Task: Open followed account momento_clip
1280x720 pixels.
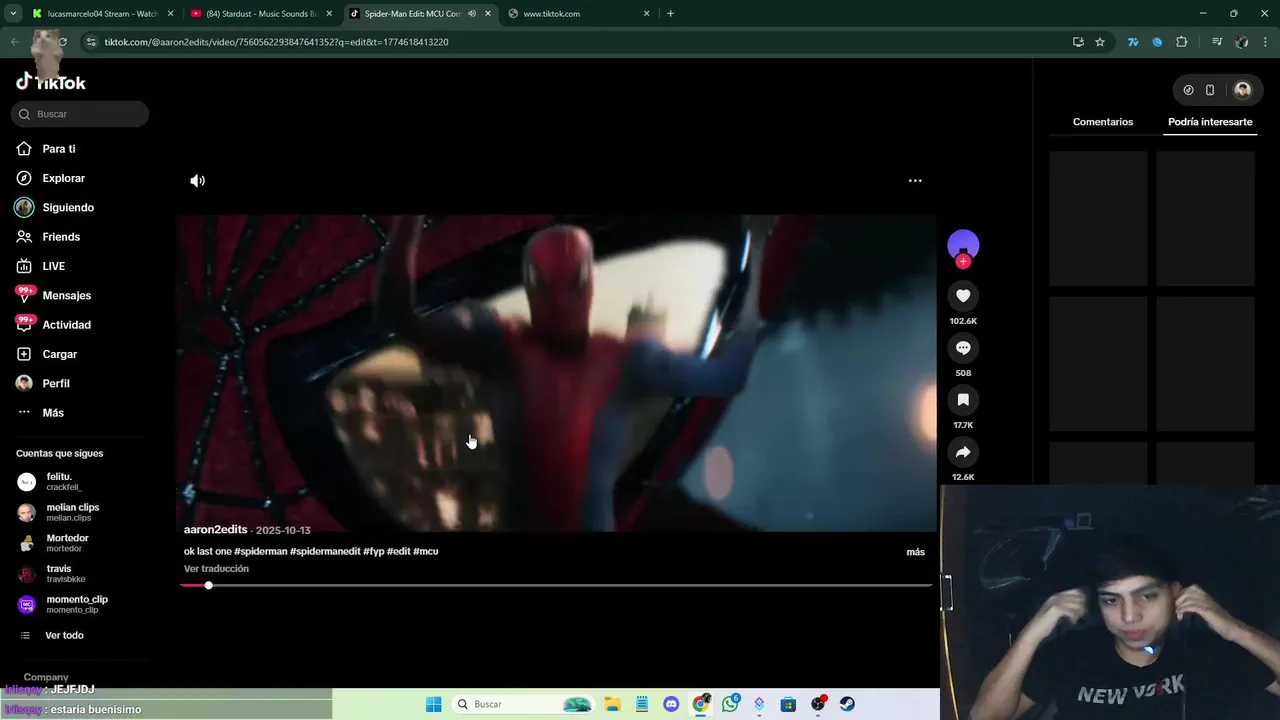Action: coord(62,605)
